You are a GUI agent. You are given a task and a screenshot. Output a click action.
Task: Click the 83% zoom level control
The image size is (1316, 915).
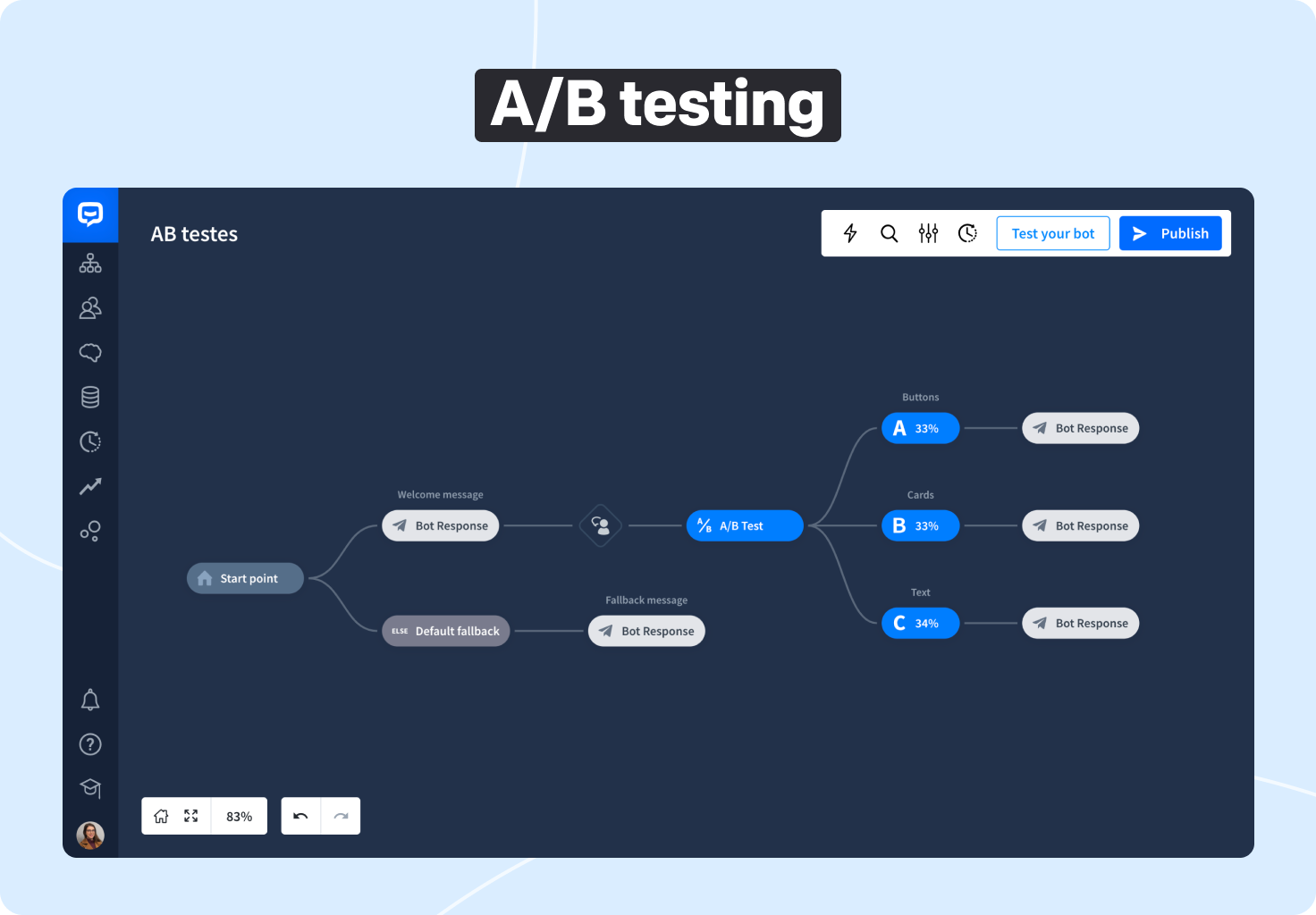[239, 815]
